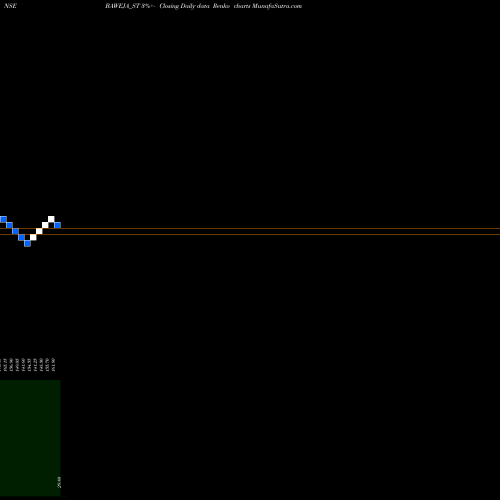Viewport: 500px width, 500px height.
Task: Open the MunafaSutra.com link in the title
Action: coord(277,6)
